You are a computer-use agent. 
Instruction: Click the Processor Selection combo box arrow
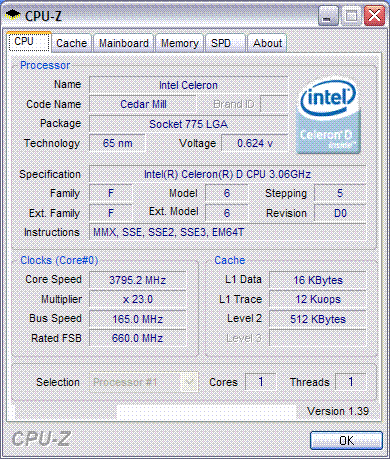coord(189,382)
